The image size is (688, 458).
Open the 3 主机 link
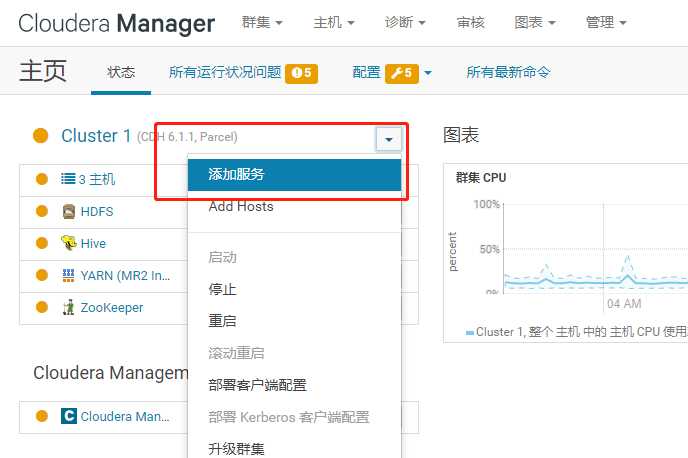(x=97, y=179)
